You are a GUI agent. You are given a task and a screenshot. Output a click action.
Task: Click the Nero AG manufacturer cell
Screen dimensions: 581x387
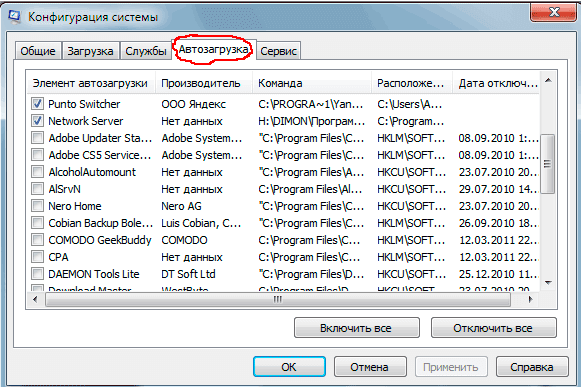pos(182,206)
